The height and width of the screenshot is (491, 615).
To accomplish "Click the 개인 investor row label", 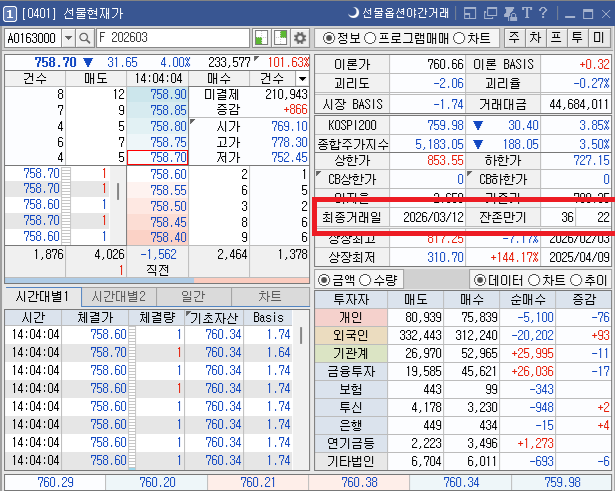I will click(351, 317).
